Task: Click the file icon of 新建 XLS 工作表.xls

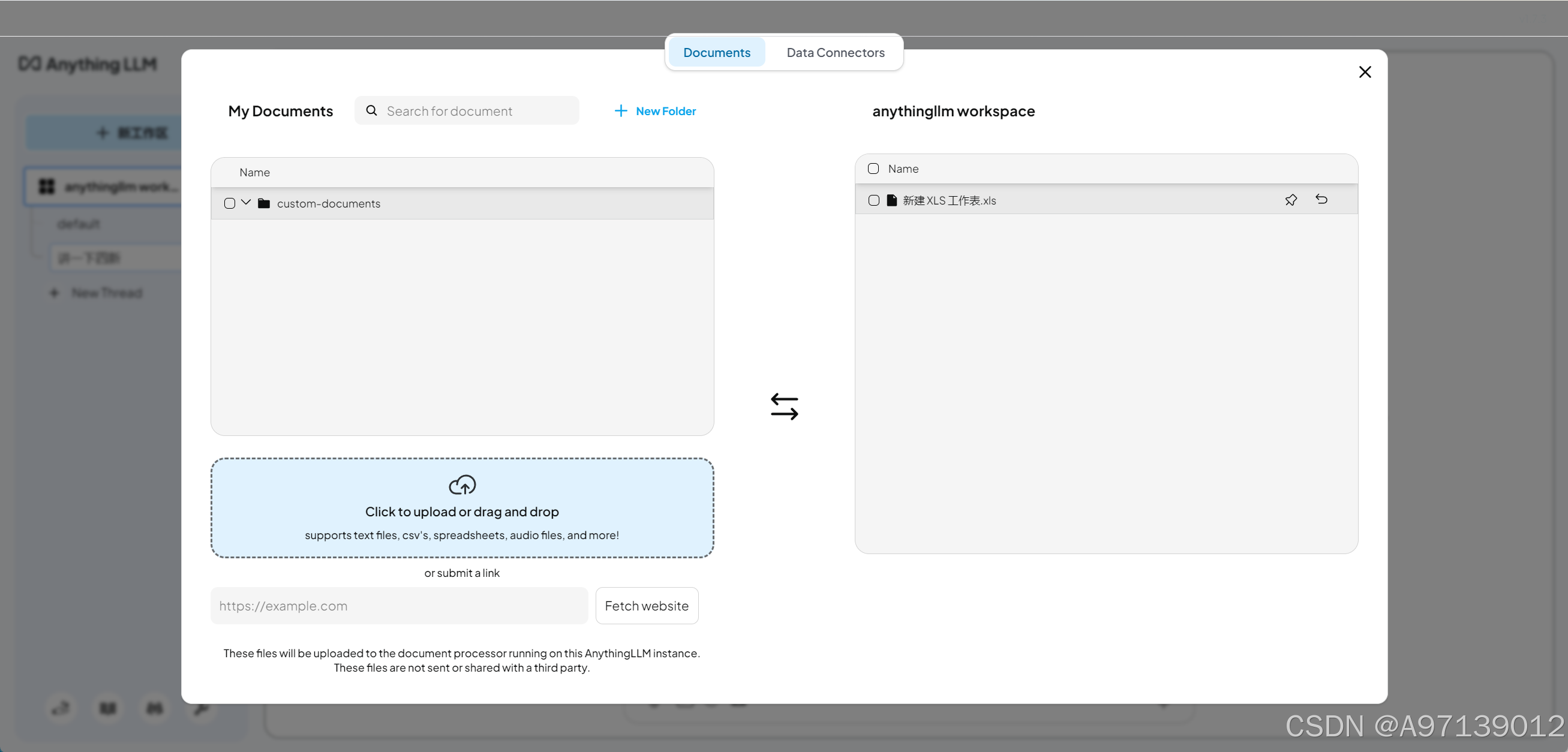Action: point(892,200)
